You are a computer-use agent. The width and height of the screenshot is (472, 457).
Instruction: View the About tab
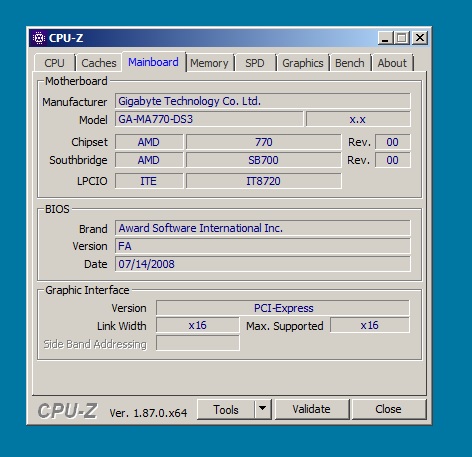(392, 63)
